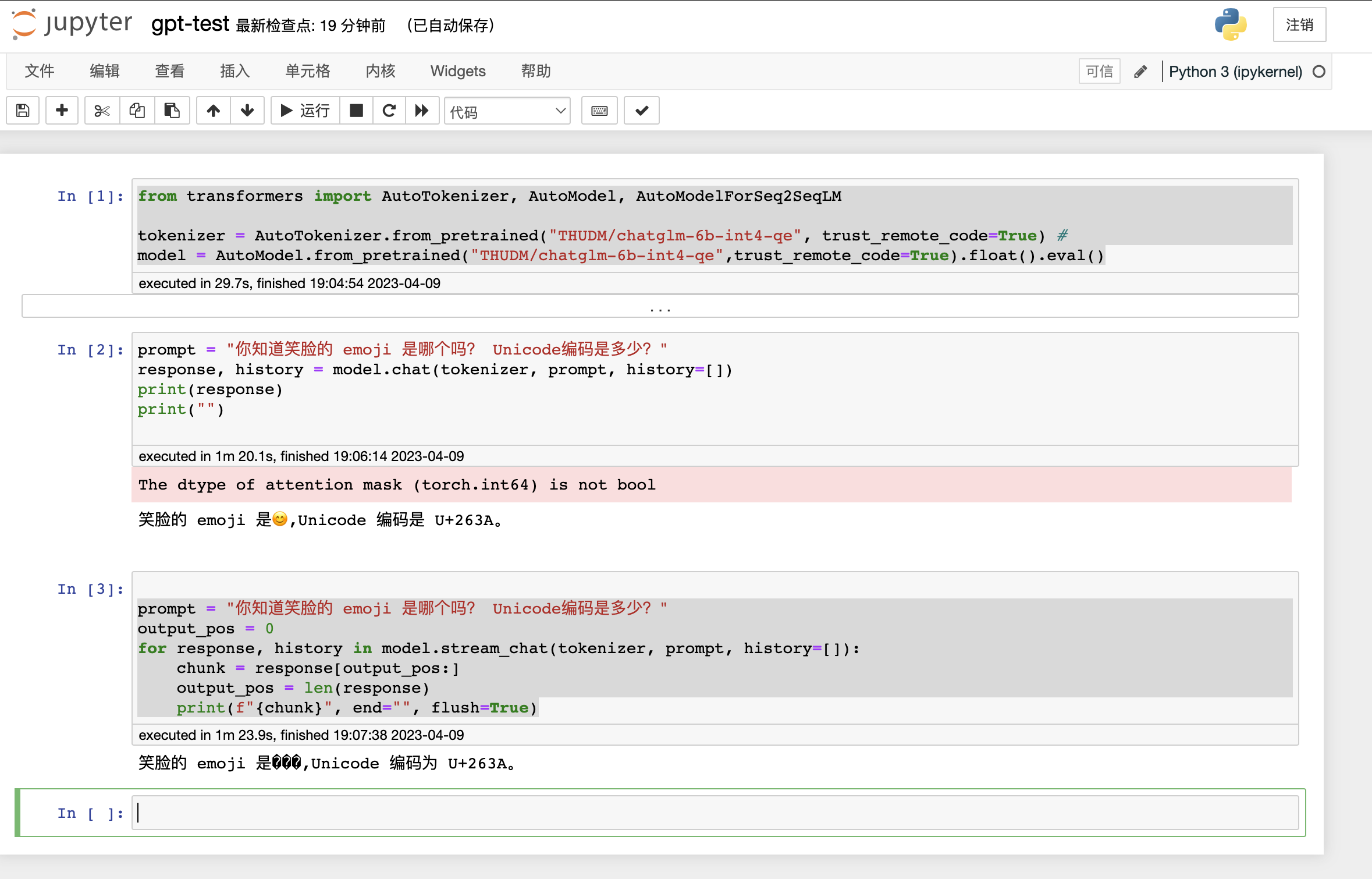Image resolution: width=1372 pixels, height=879 pixels.
Task: Click the output ending '编码为 U+263A'
Action: (327, 763)
